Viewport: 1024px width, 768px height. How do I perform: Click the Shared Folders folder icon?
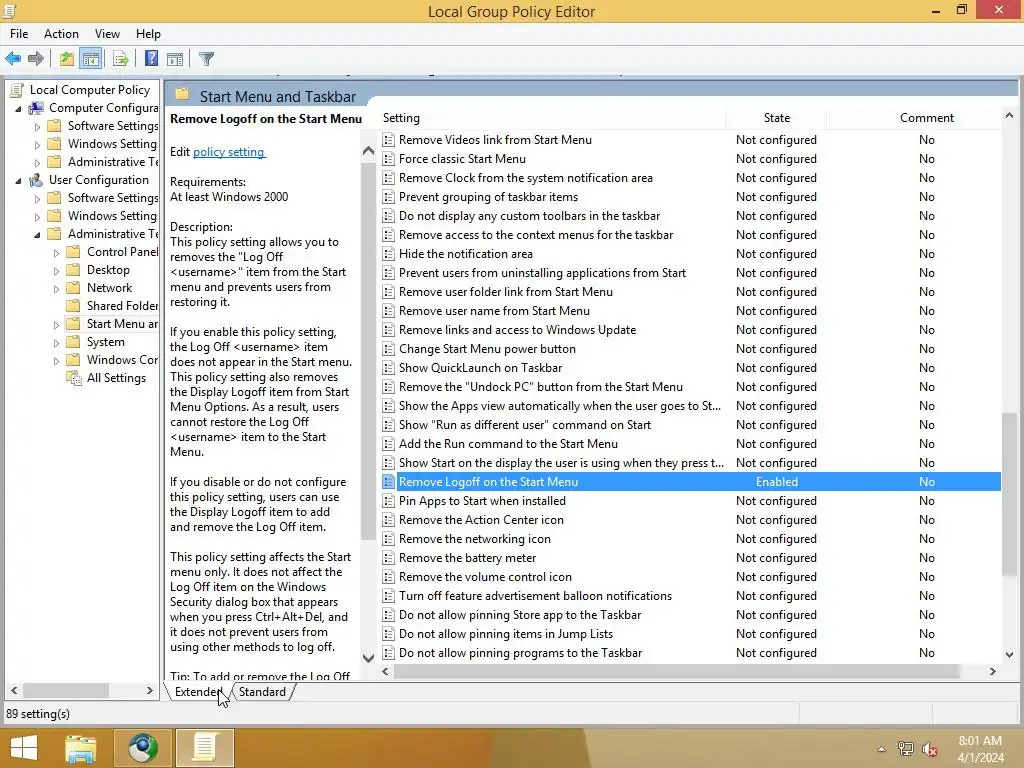(x=74, y=306)
